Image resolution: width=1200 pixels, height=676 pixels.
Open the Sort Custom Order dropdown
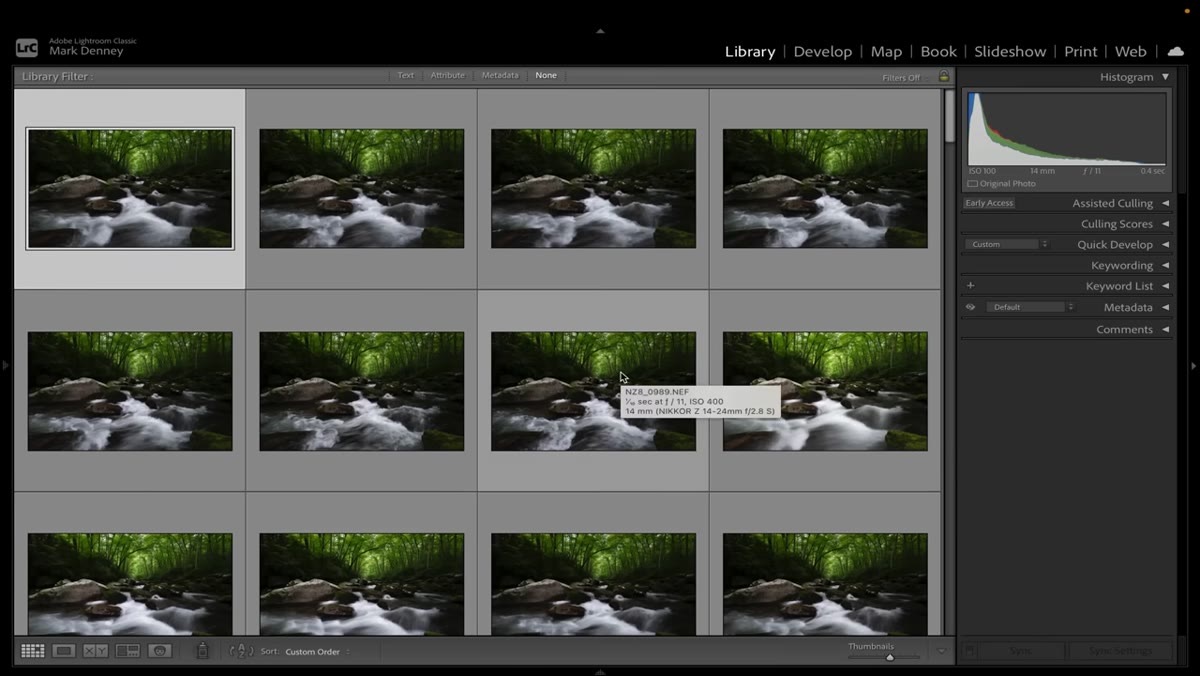(x=318, y=652)
